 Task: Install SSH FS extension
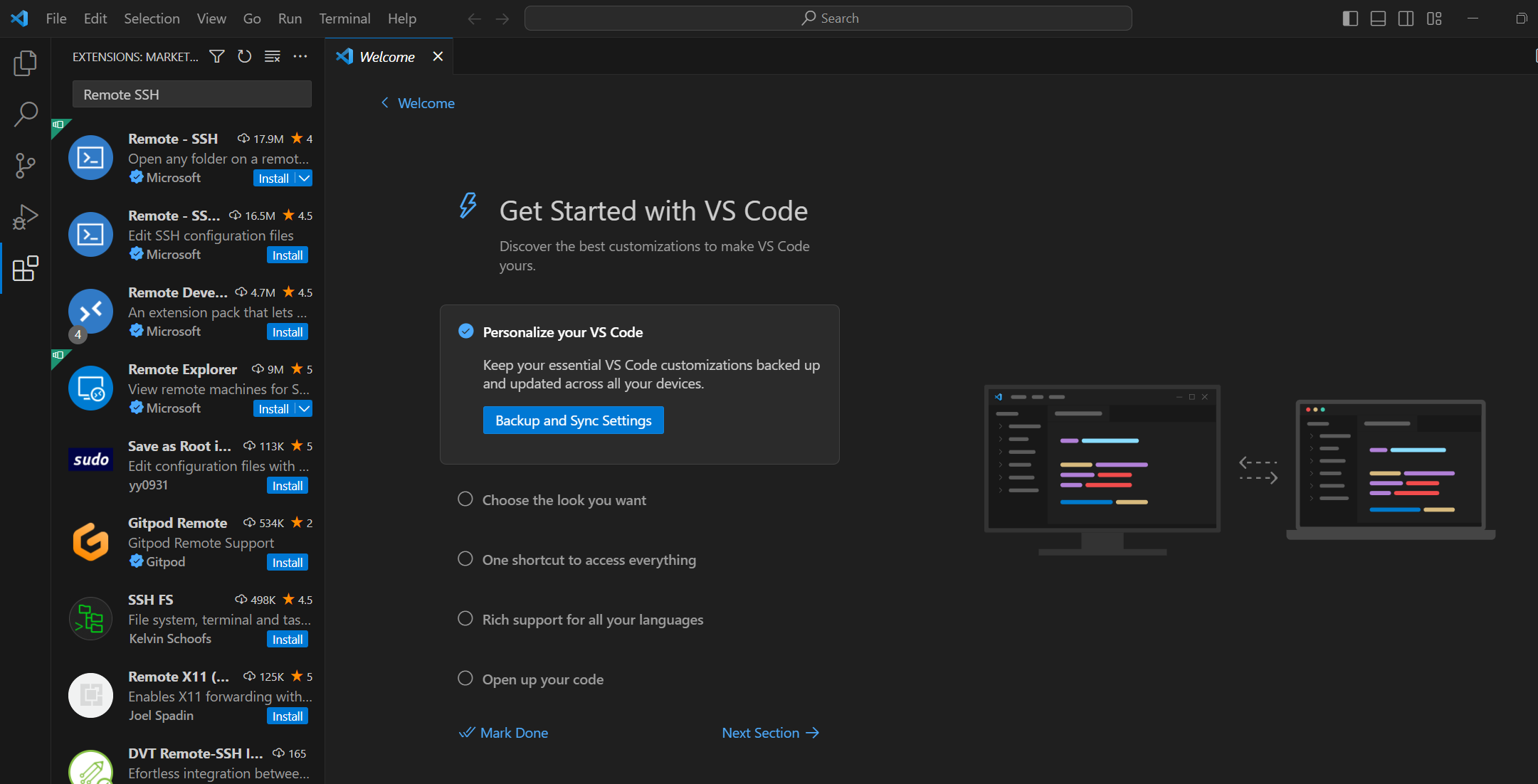[x=288, y=639]
